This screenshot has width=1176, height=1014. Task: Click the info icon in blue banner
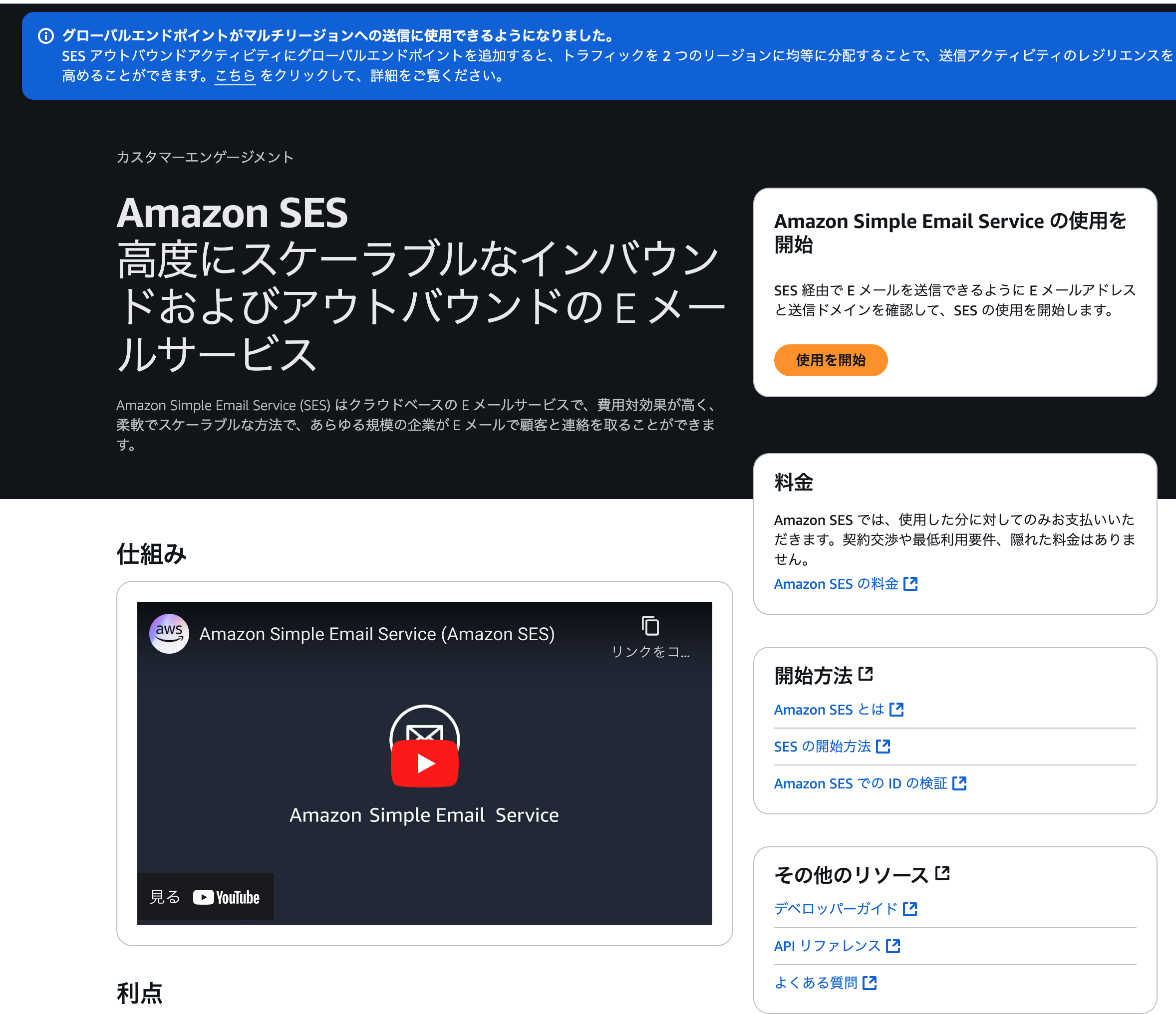pyautogui.click(x=45, y=36)
